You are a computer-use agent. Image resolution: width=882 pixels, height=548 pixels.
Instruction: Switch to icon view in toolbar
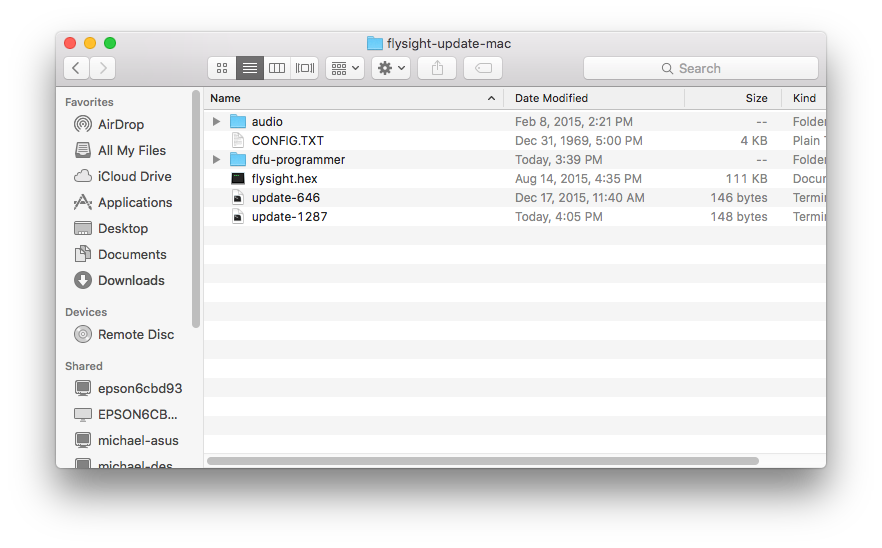pos(222,68)
